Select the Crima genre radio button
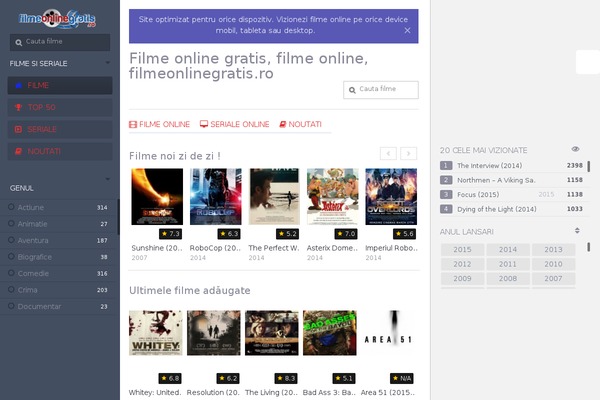 pos(11,289)
